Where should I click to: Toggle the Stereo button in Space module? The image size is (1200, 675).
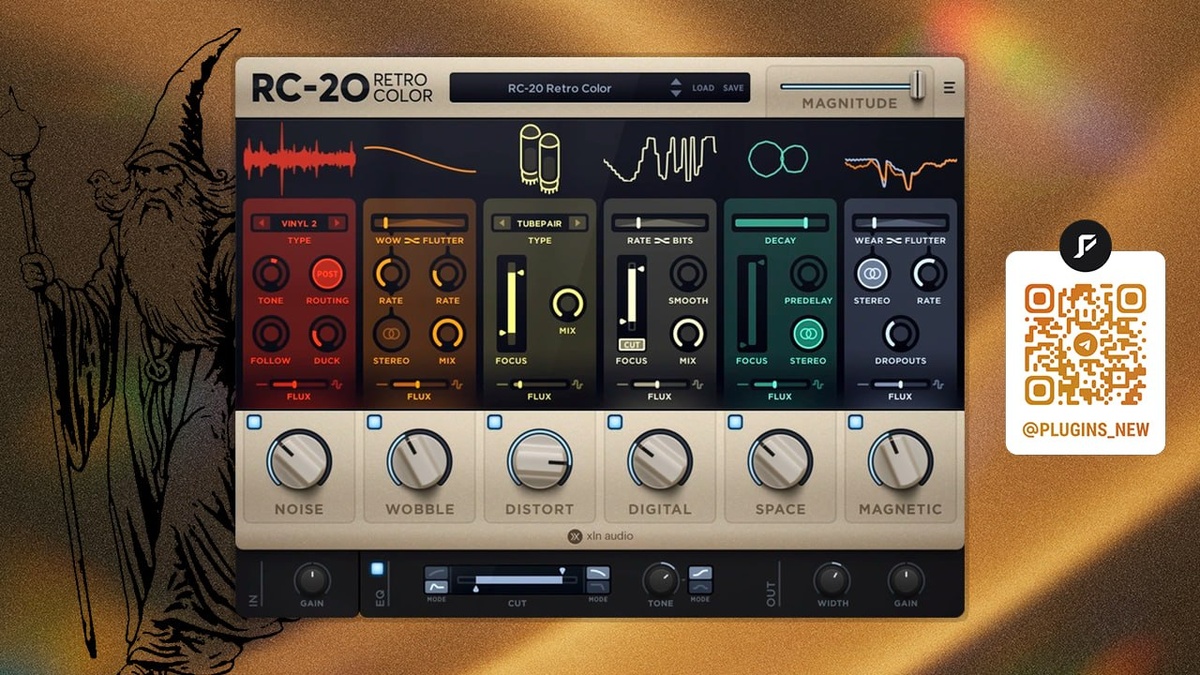point(808,333)
